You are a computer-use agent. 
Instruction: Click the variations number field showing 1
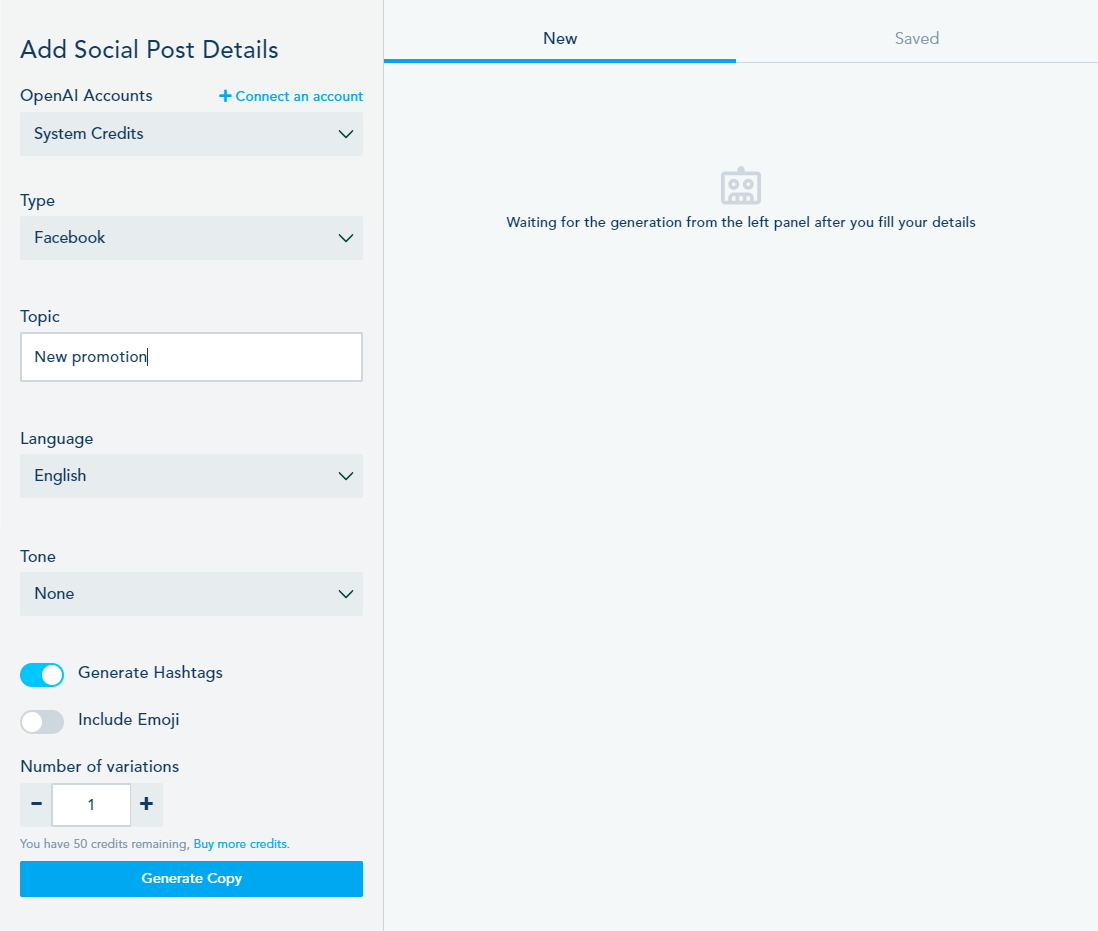pos(91,804)
